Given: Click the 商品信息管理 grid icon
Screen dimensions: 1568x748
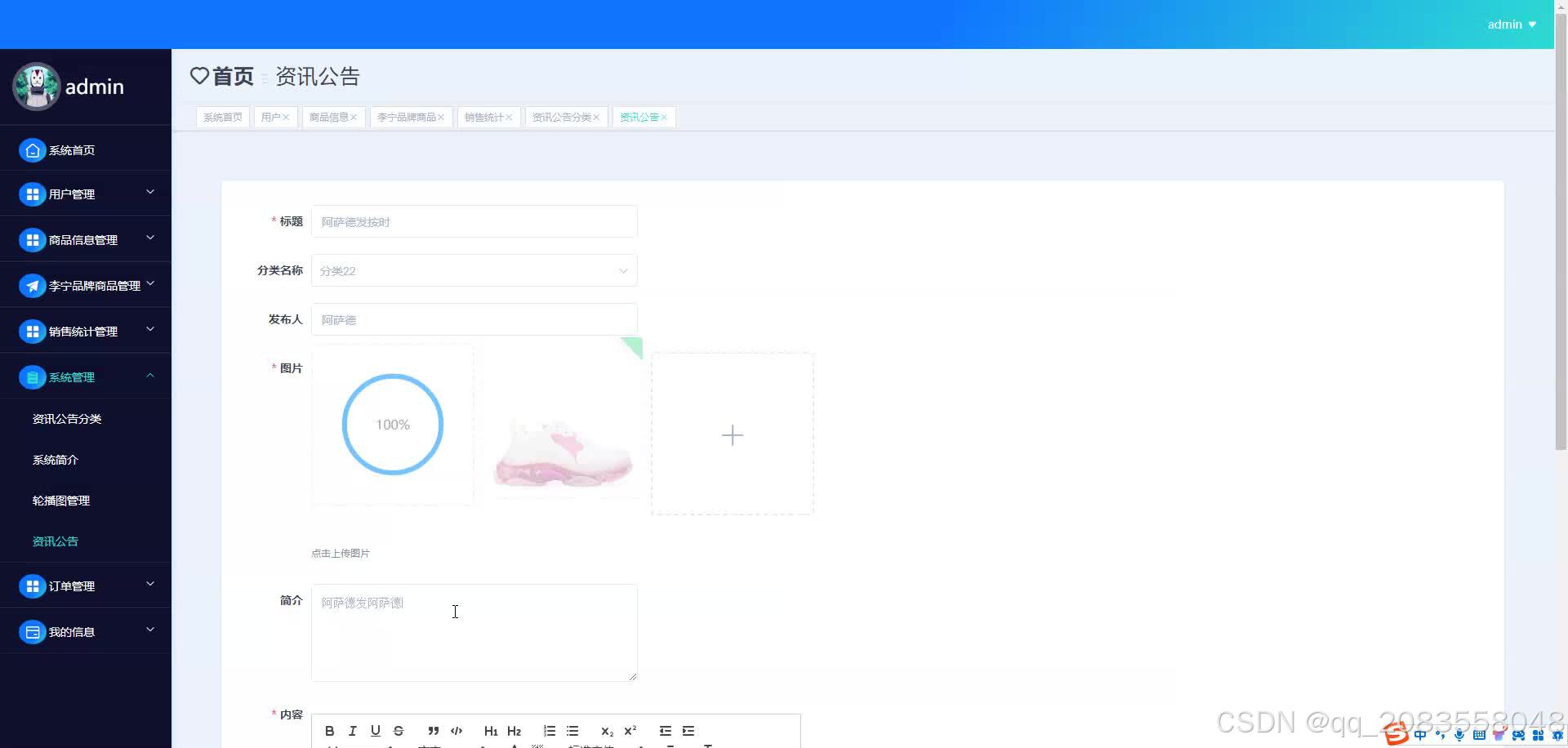Looking at the screenshot, I should (x=32, y=240).
